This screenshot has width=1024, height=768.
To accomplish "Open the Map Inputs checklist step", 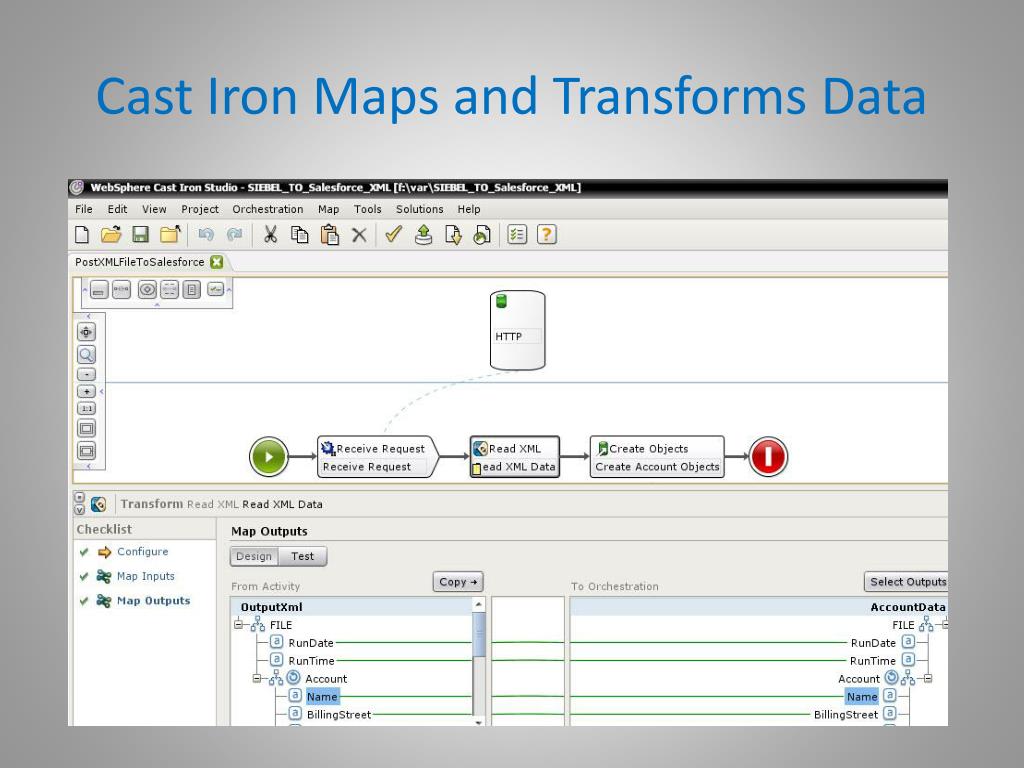I will point(146,576).
